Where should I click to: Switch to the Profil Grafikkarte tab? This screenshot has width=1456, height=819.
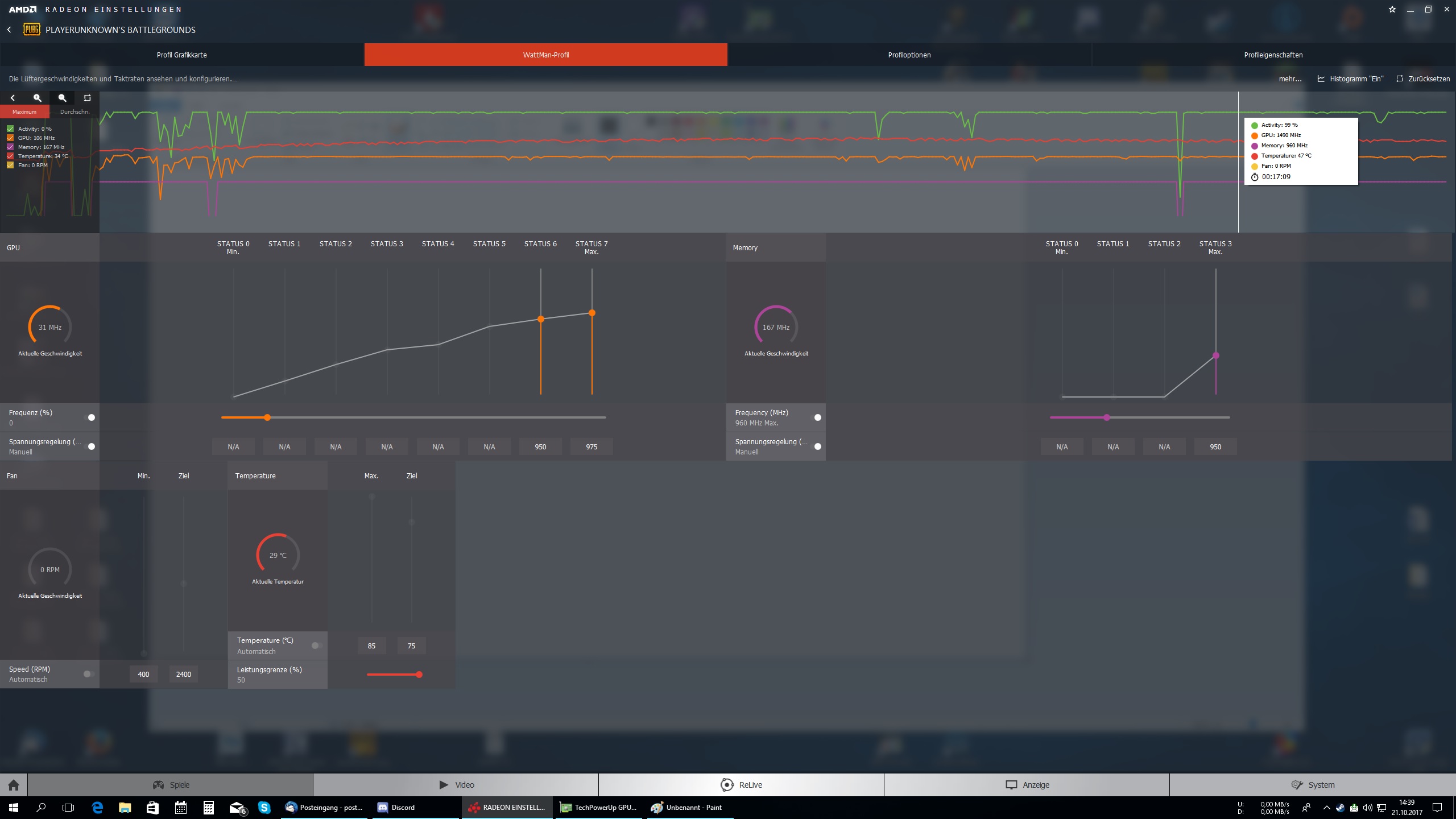point(182,55)
